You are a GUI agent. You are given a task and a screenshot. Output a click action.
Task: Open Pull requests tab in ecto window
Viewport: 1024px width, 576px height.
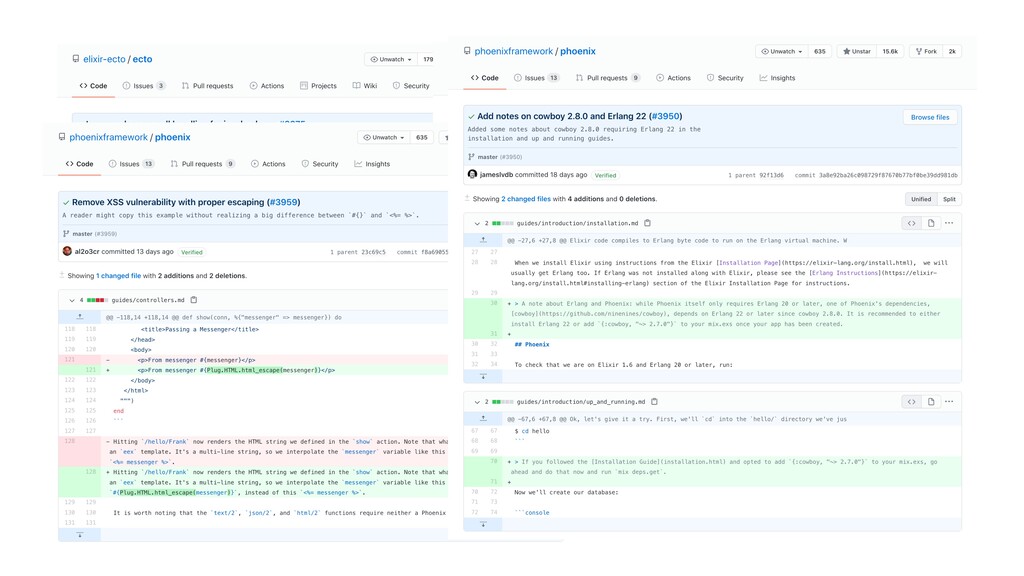click(x=208, y=86)
